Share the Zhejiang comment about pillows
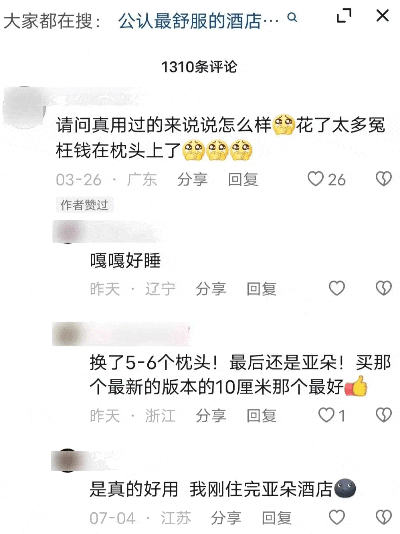This screenshot has width=400, height=534. 211,416
